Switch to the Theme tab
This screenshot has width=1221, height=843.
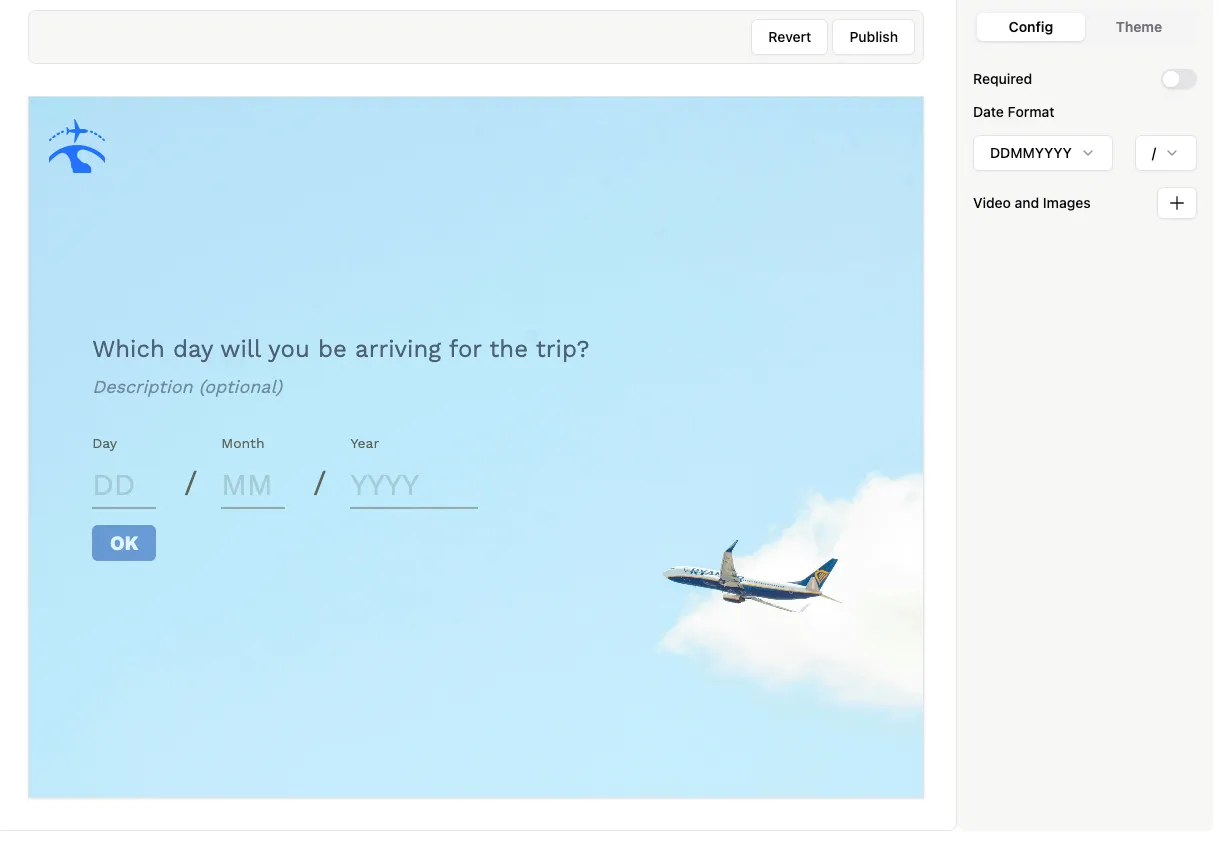coord(1138,27)
